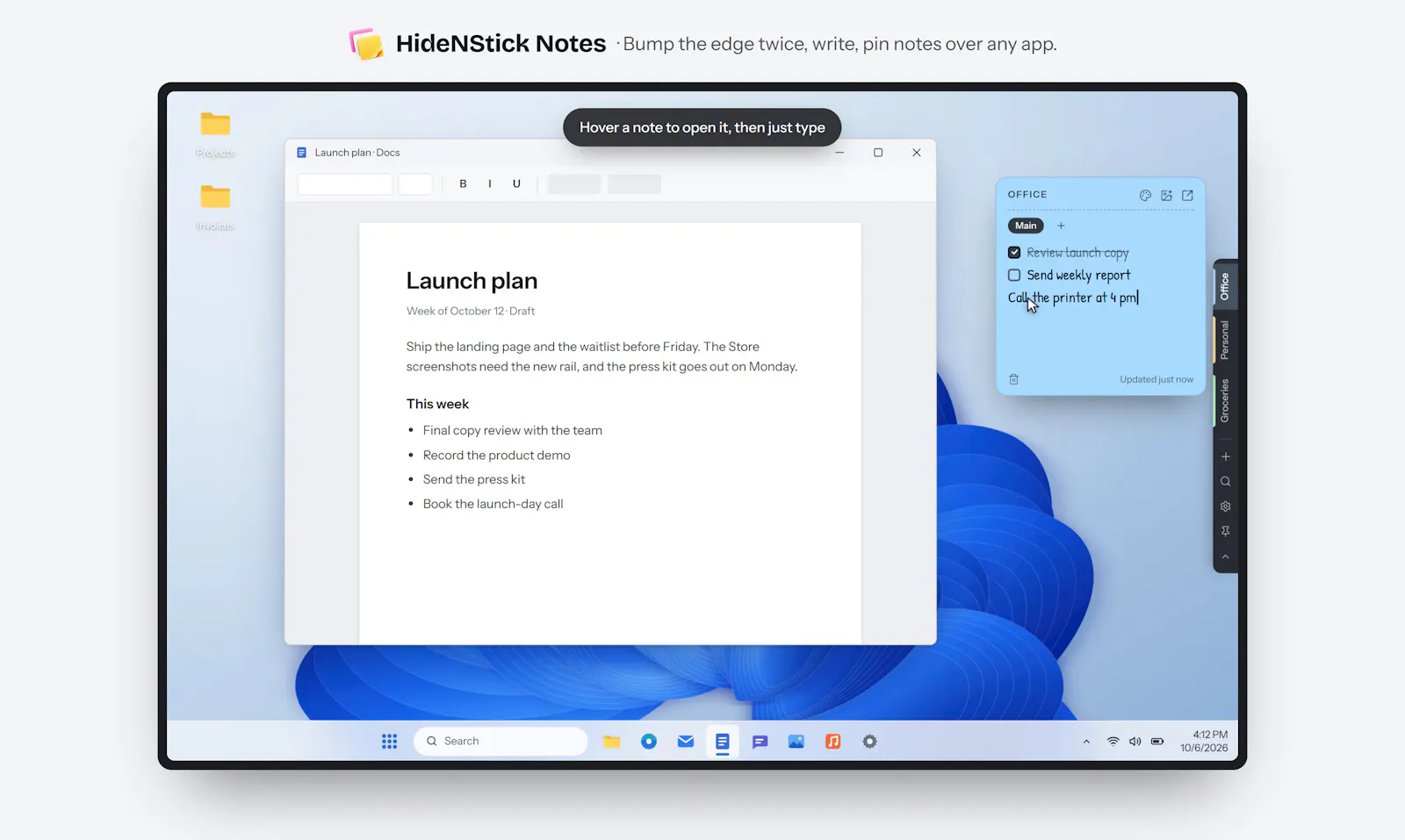Image resolution: width=1405 pixels, height=840 pixels.
Task: Switch to the Groceries note tab
Action: 1225,401
